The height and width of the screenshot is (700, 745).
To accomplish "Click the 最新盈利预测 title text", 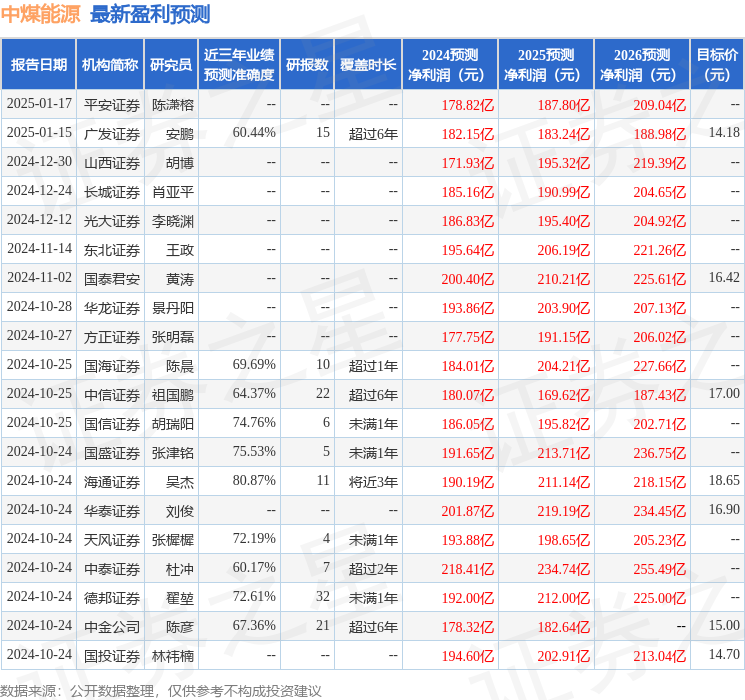I will click(x=150, y=14).
